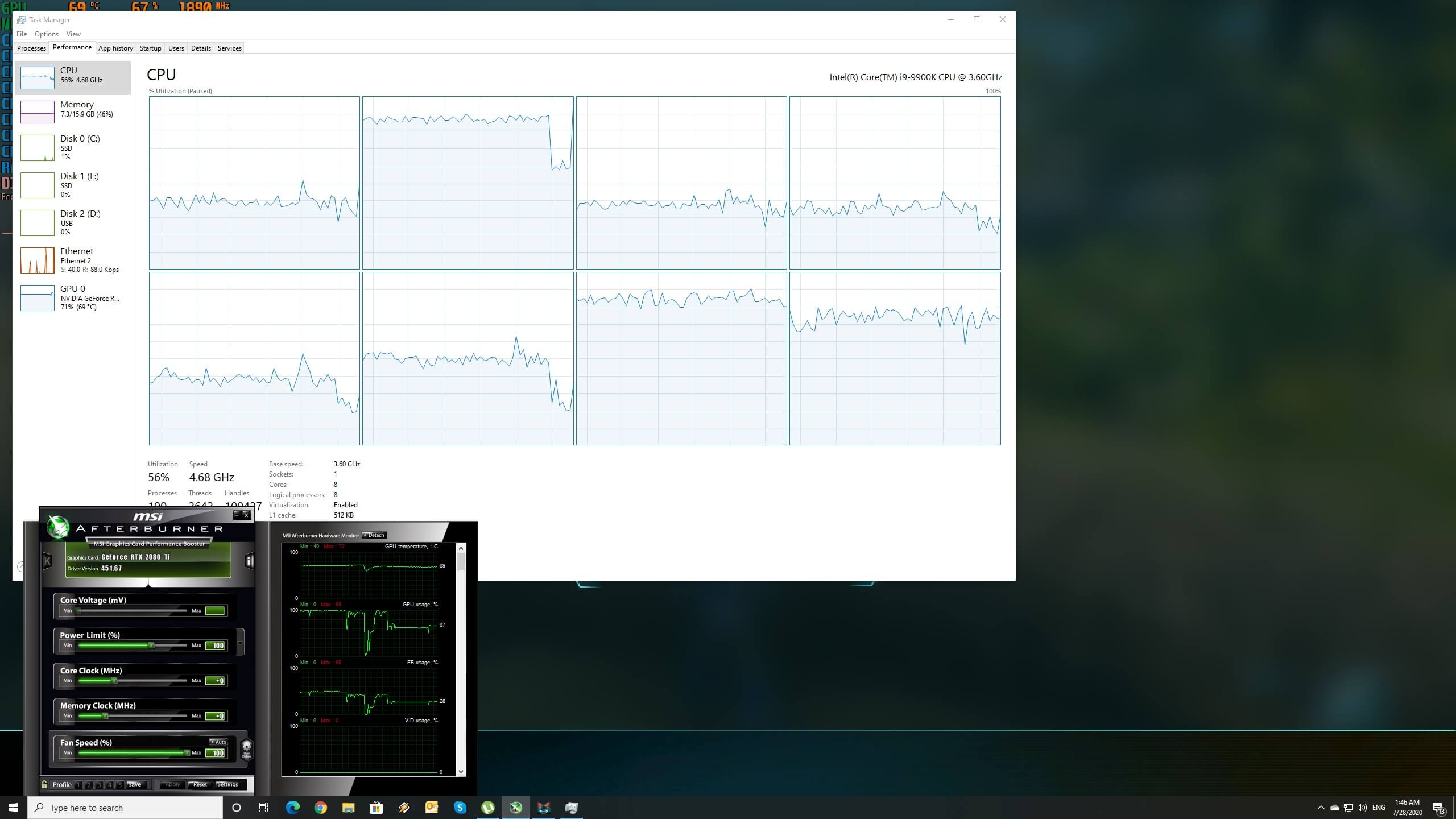Select the GPU 0 performance thumbnail

(x=38, y=298)
